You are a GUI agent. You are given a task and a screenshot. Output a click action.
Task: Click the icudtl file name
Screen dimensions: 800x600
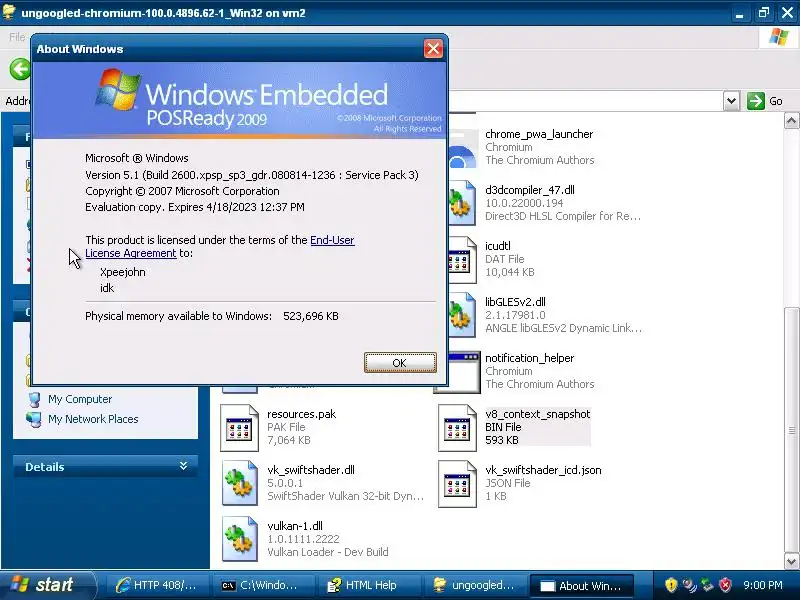(498, 246)
